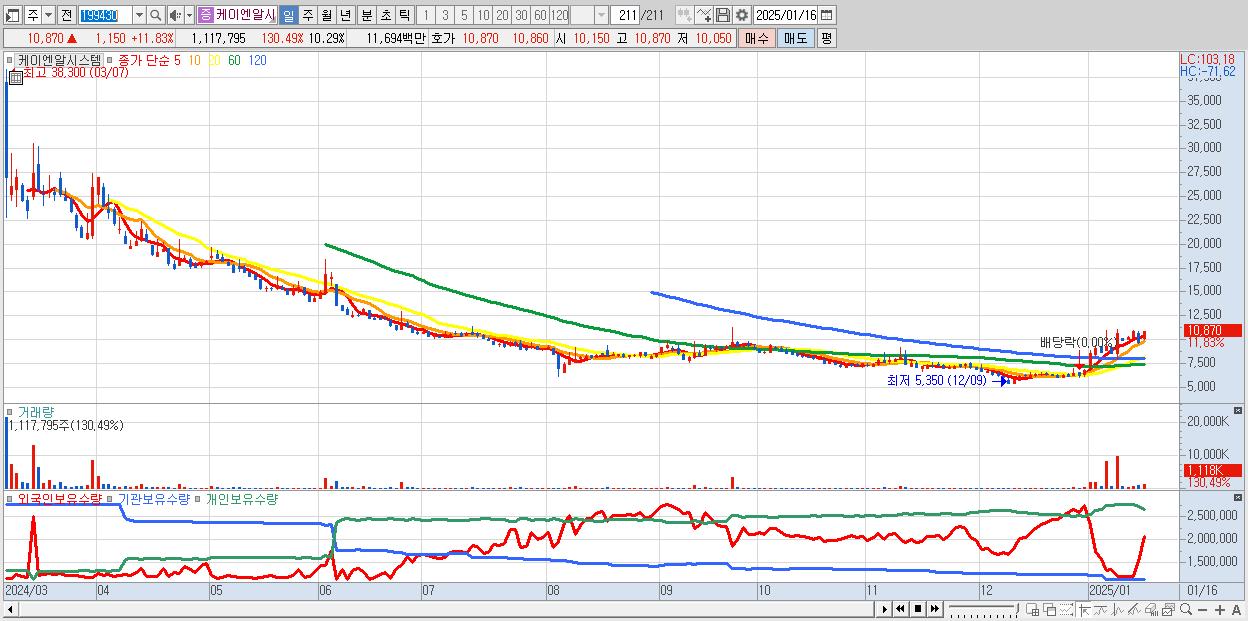This screenshot has height=621, width=1248.
Task: Open chart settings gear icon
Action: tap(741, 15)
